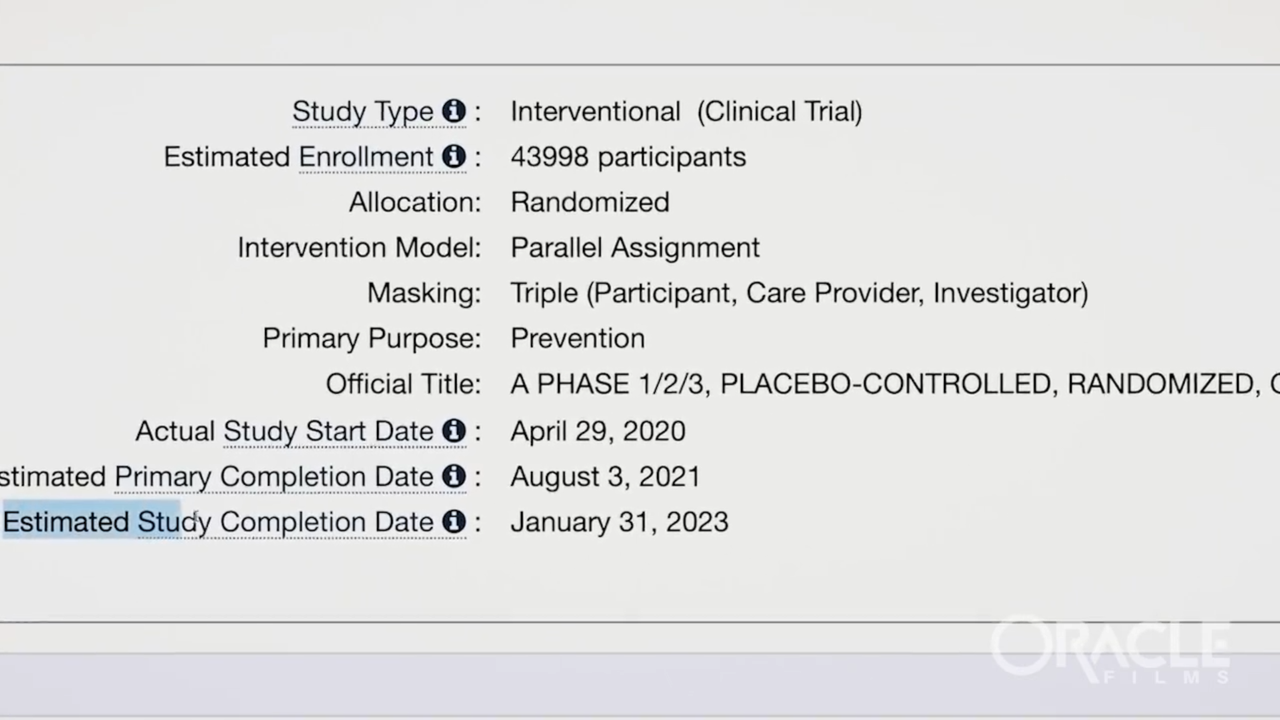Image resolution: width=1280 pixels, height=720 pixels.
Task: Open the Actual Study Start Date info icon
Action: (x=454, y=431)
